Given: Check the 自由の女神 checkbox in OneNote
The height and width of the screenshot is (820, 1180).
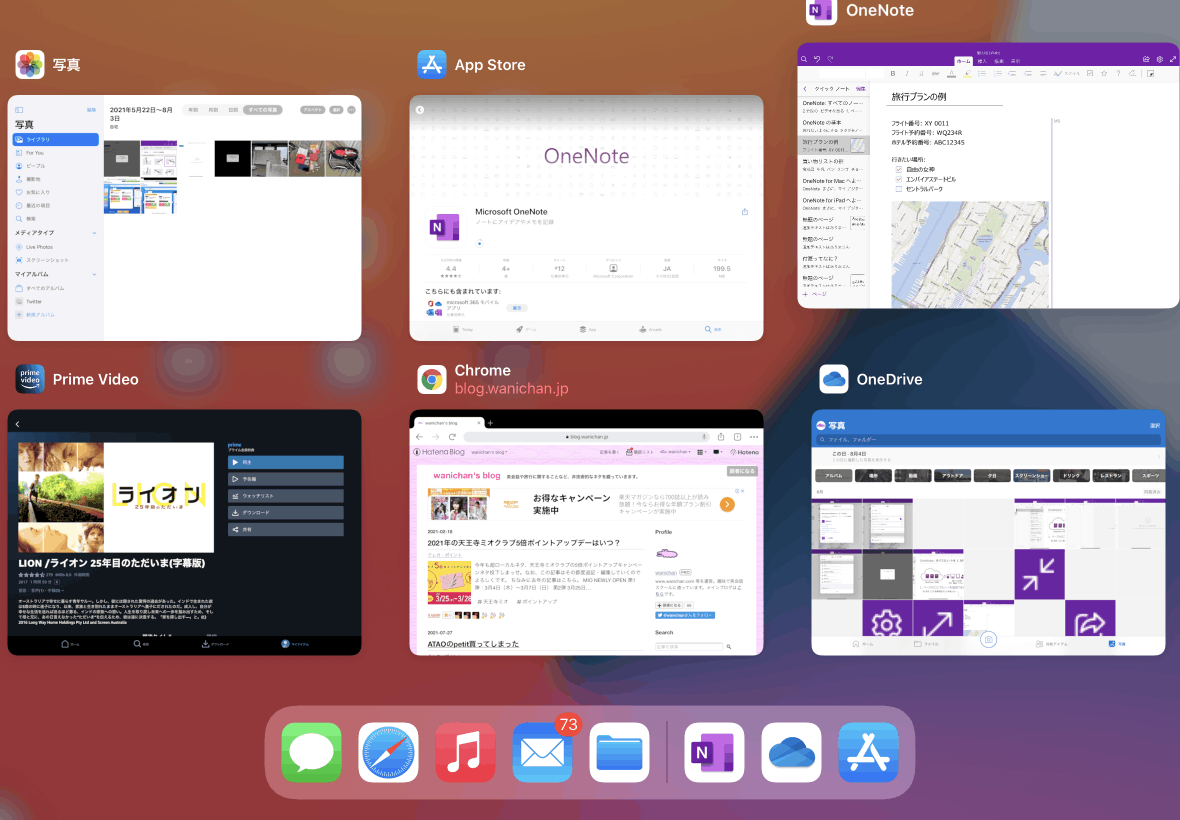Looking at the screenshot, I should click(x=899, y=170).
